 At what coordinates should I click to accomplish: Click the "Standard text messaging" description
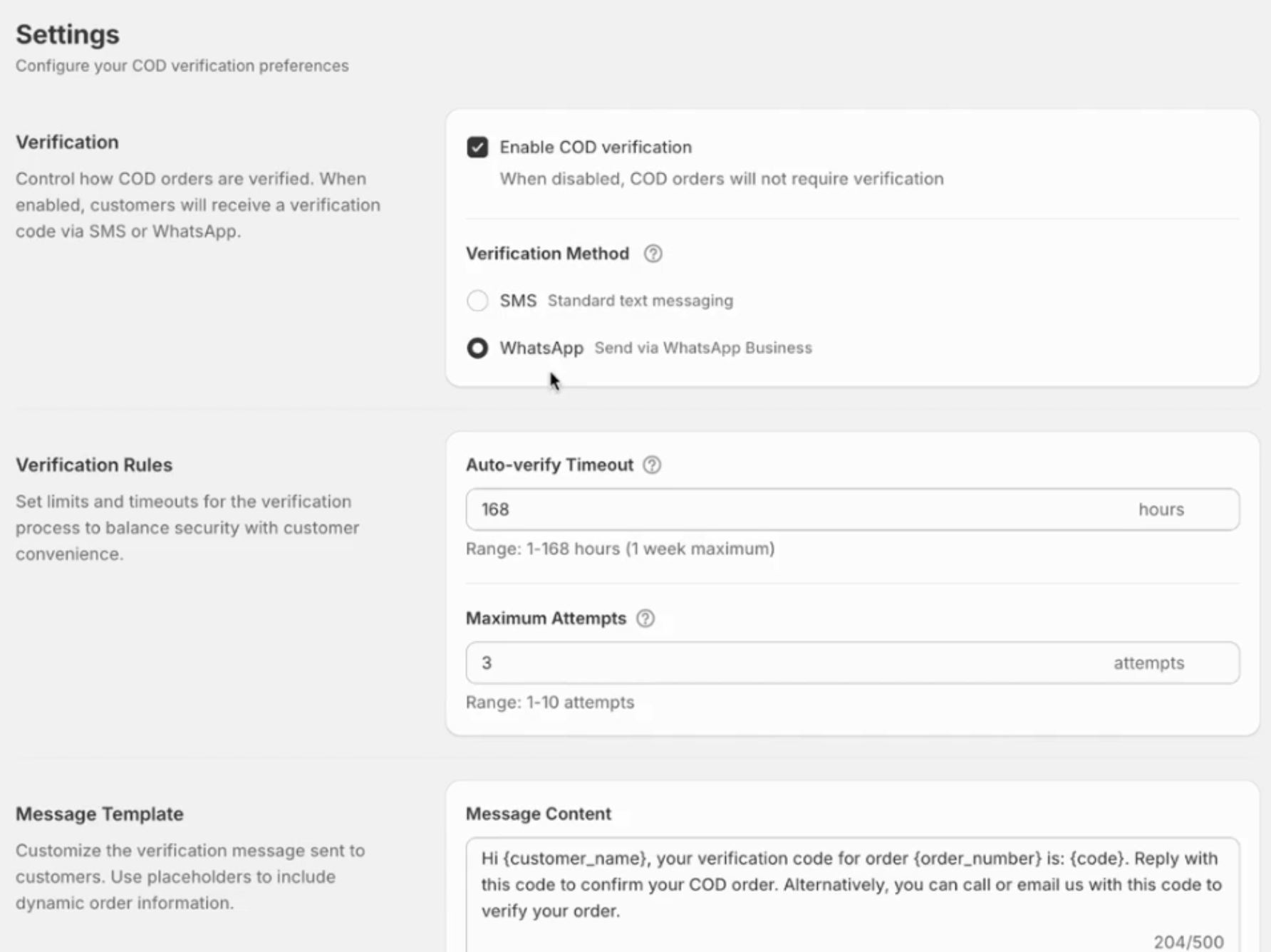tap(640, 301)
